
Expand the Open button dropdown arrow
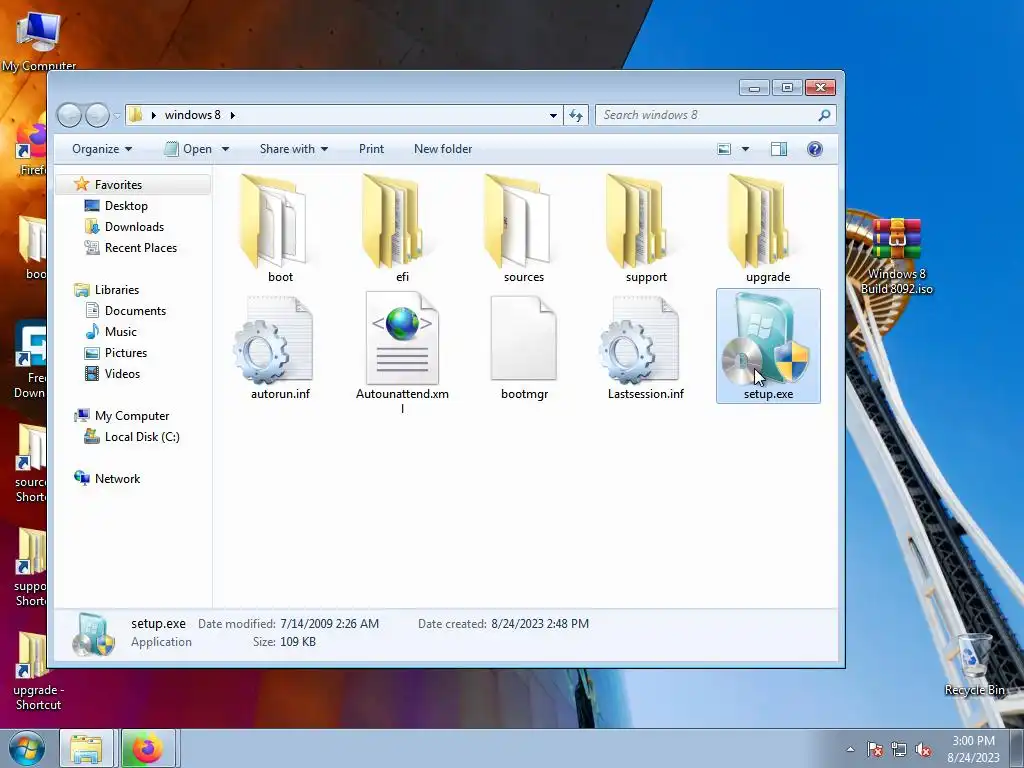pos(225,150)
